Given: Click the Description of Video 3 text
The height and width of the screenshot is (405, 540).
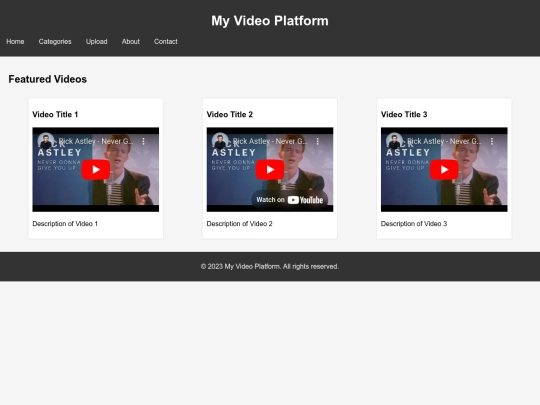Looking at the screenshot, I should click(x=414, y=224).
